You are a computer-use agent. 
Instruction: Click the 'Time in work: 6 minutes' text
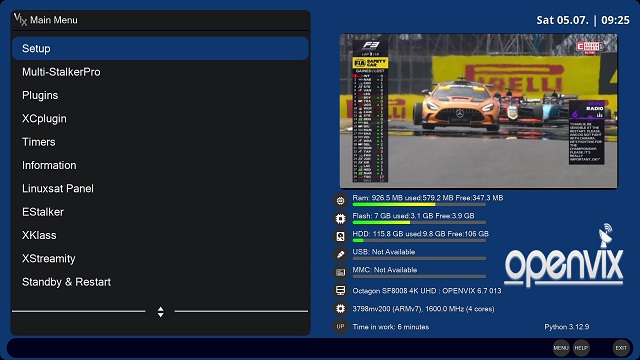[x=391, y=327]
